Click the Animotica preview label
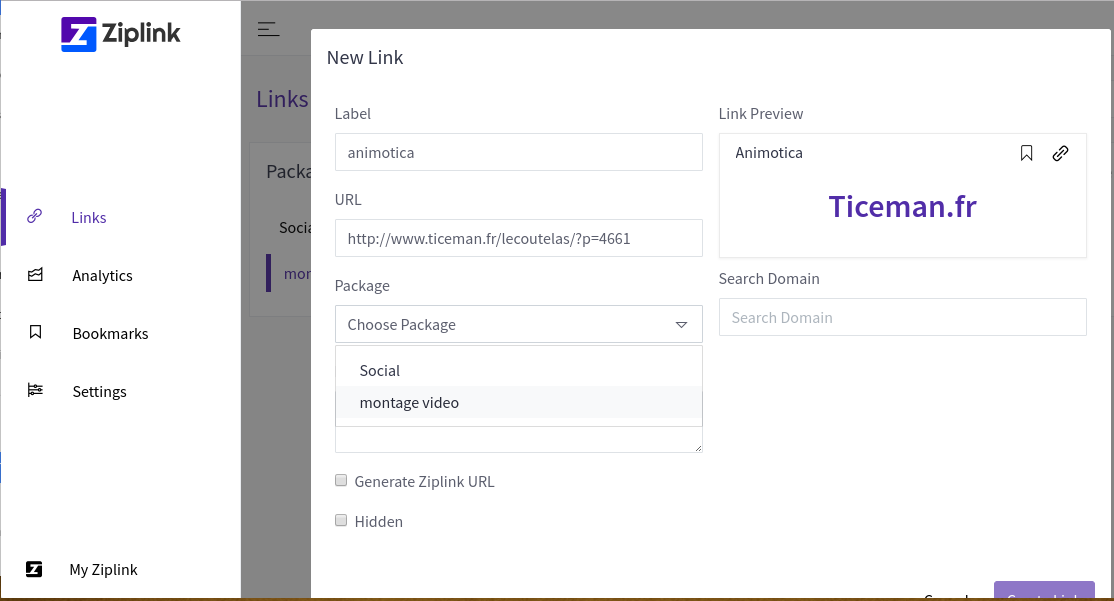 (x=769, y=153)
